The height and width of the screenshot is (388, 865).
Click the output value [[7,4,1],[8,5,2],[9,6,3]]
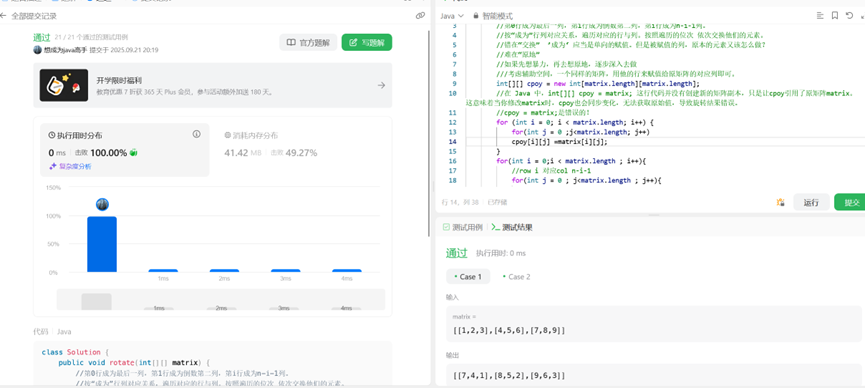coord(509,376)
